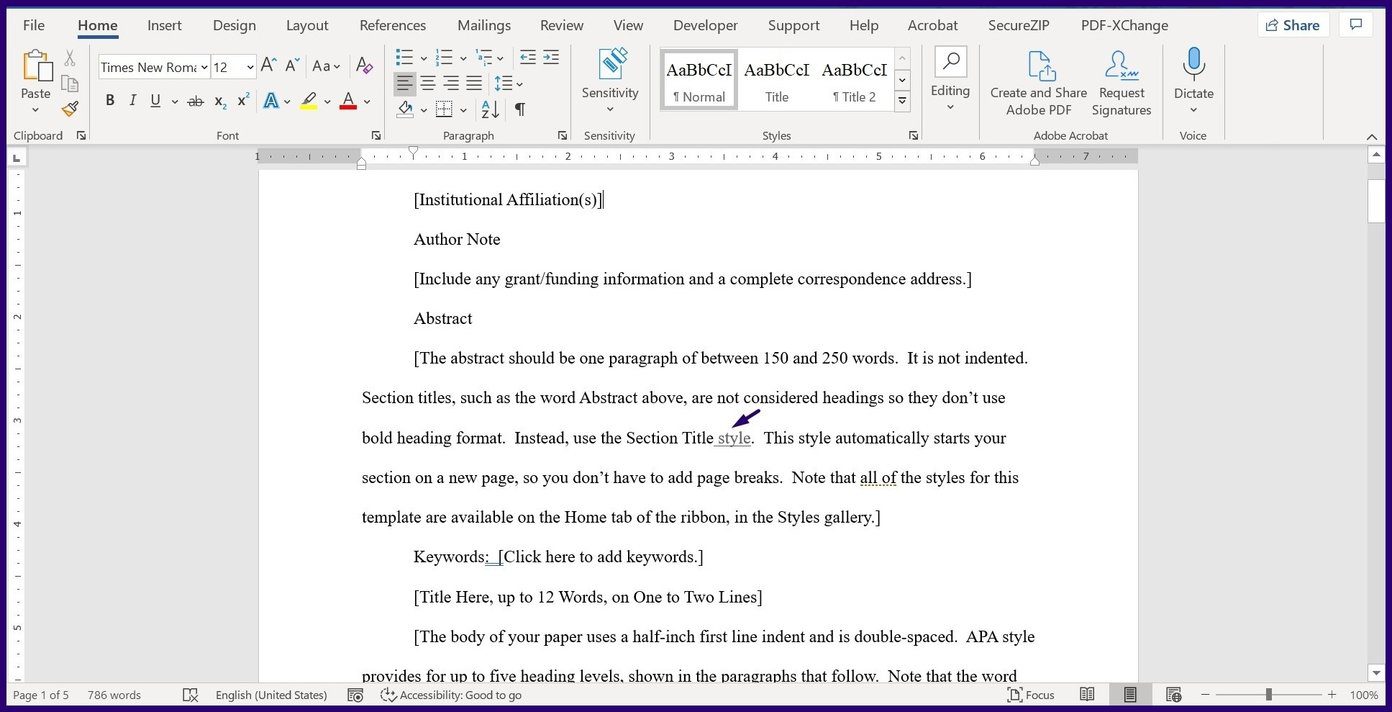
Task: Toggle Underline formatting
Action: pos(156,100)
